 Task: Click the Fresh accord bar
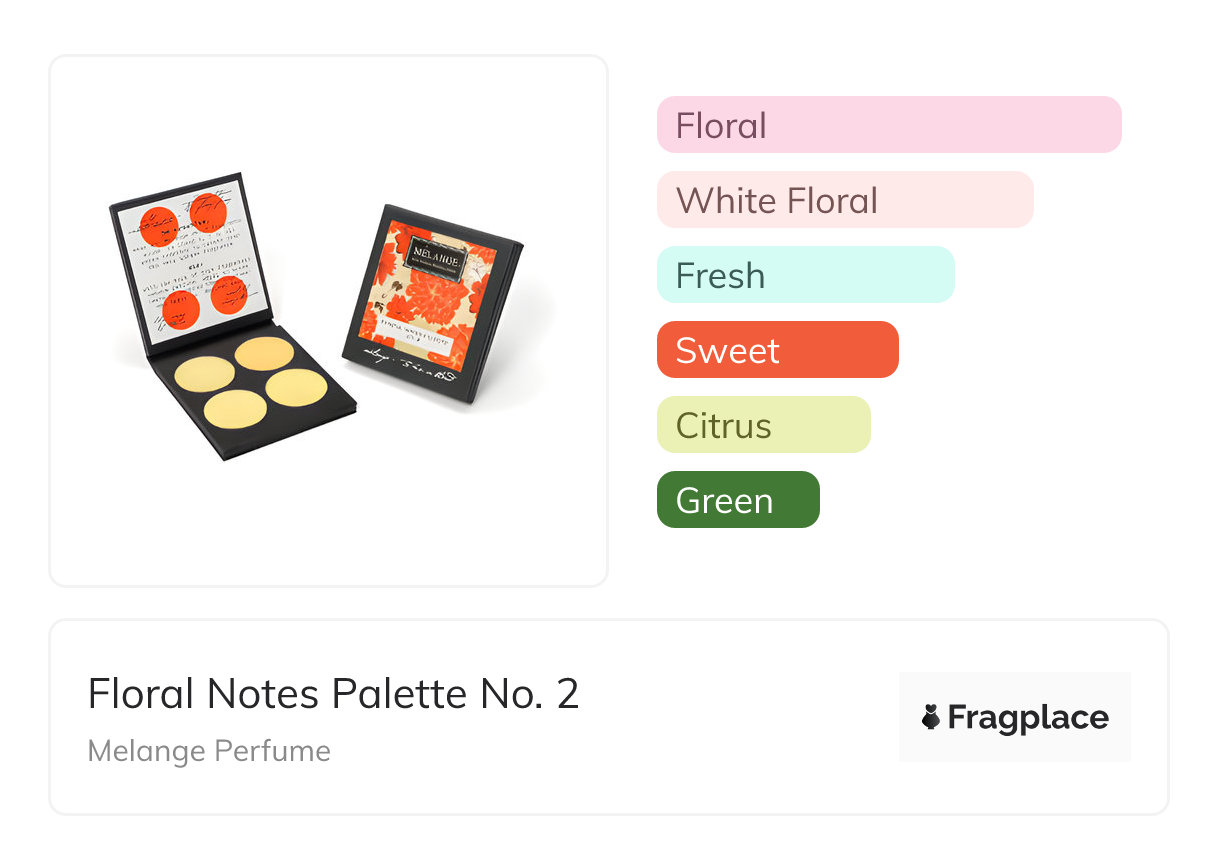coord(805,275)
